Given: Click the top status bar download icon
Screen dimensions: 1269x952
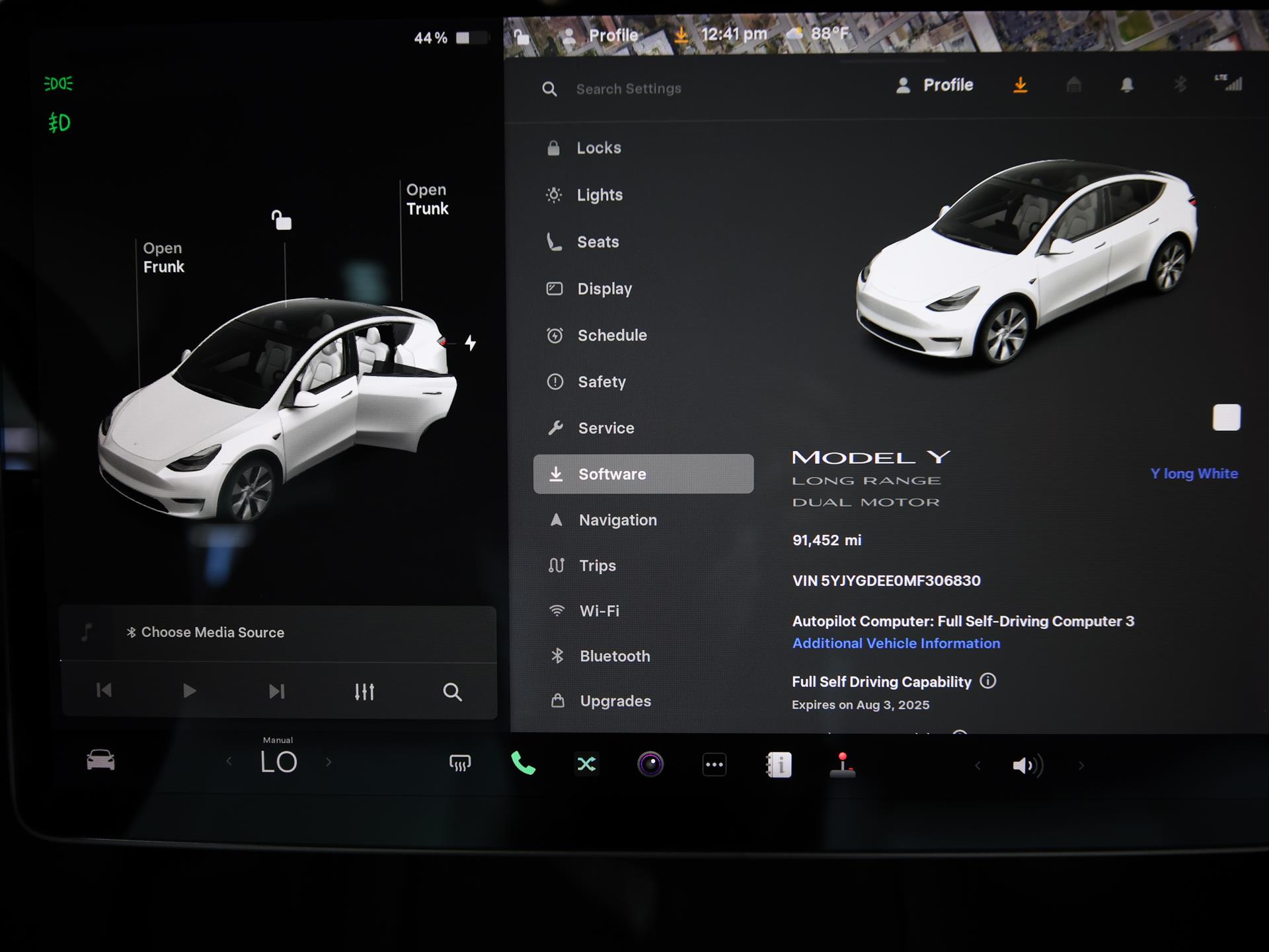Looking at the screenshot, I should [681, 34].
